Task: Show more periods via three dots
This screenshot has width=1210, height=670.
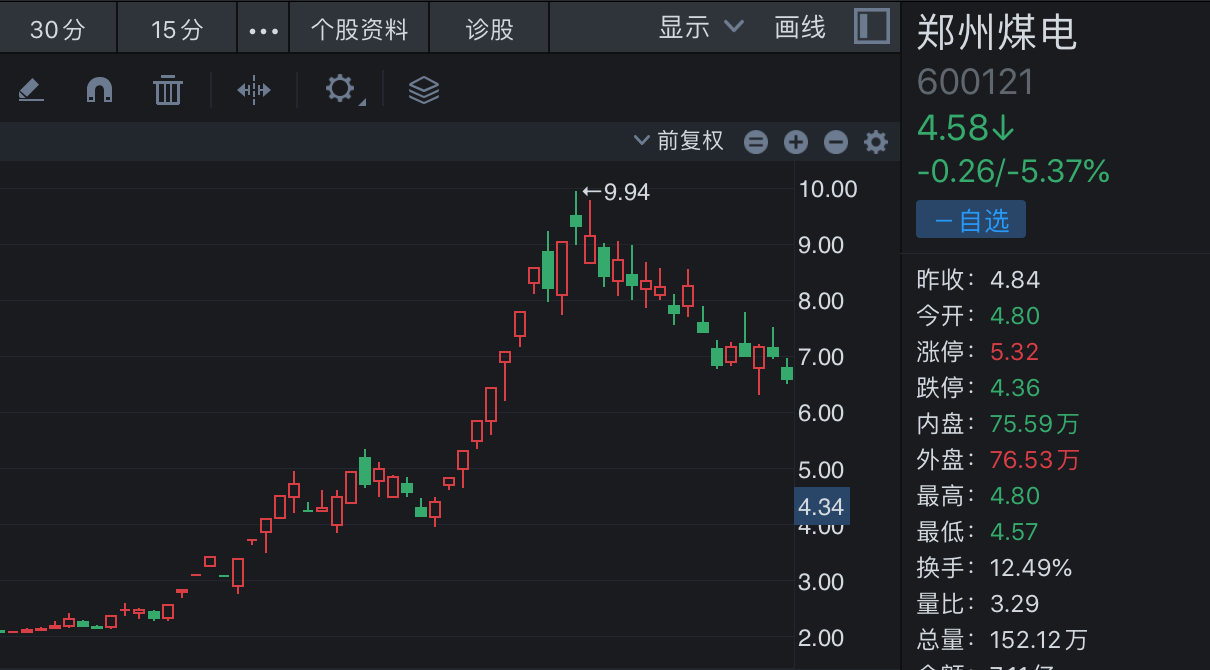Action: click(263, 30)
